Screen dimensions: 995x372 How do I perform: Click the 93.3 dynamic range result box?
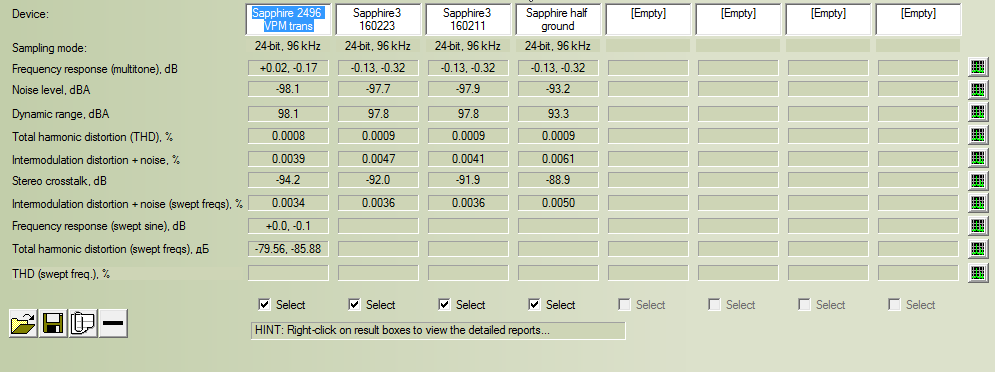click(558, 113)
